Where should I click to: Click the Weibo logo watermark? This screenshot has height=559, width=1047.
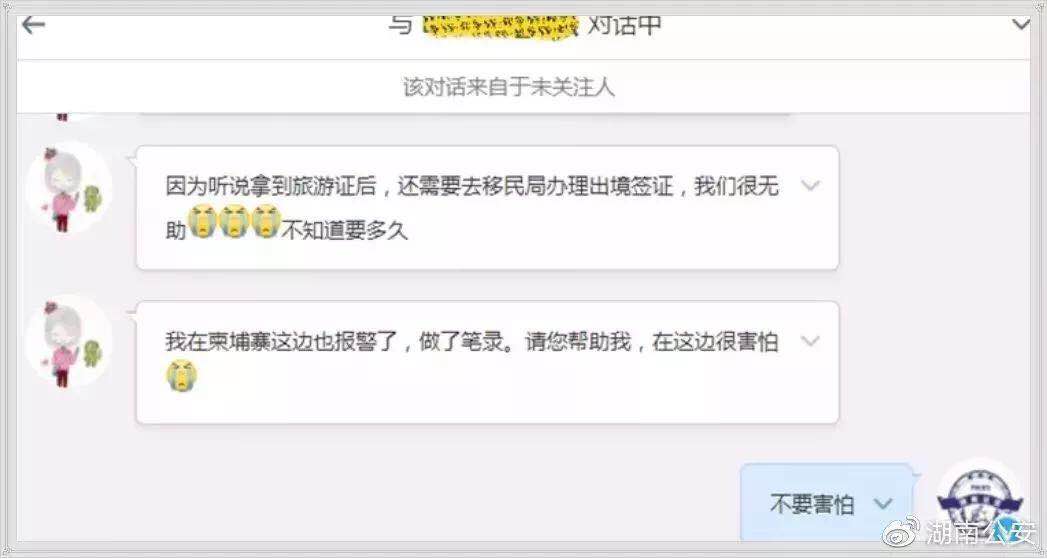pos(901,532)
